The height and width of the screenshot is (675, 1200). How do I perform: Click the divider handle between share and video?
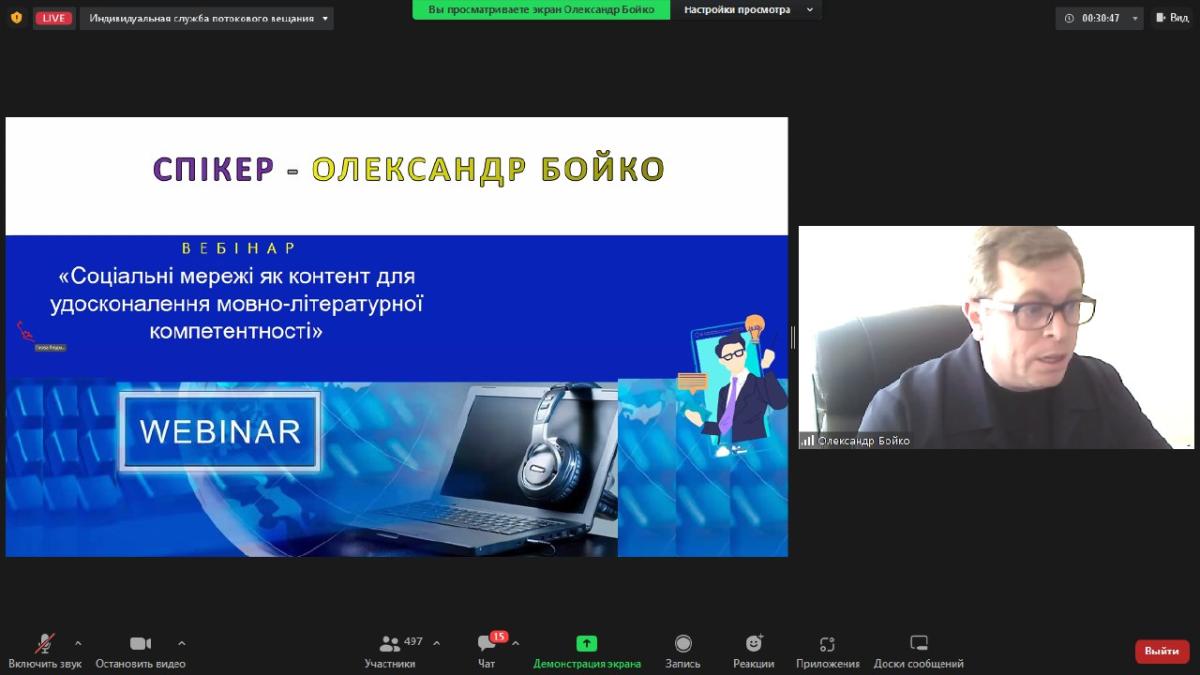coord(793,337)
